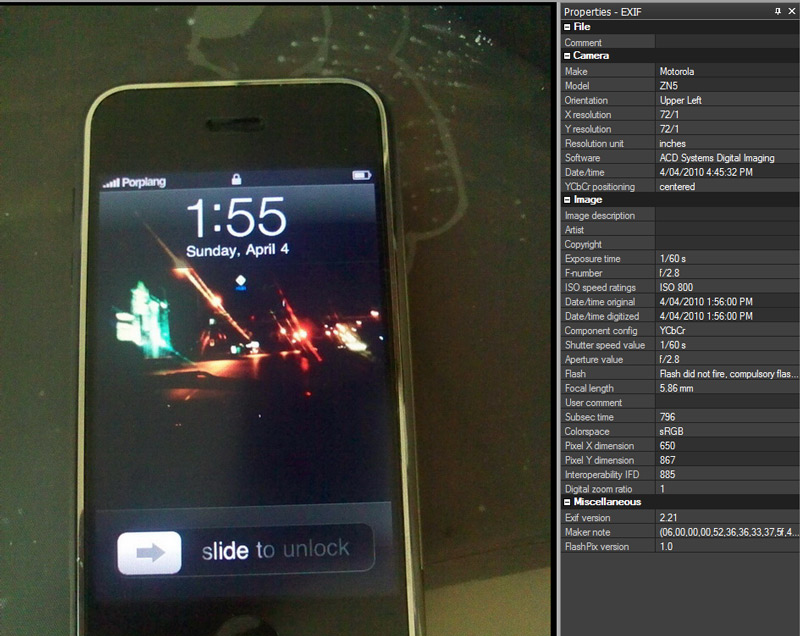The image size is (800, 636).
Task: Select YCbCr positioning value centered
Action: click(x=677, y=187)
